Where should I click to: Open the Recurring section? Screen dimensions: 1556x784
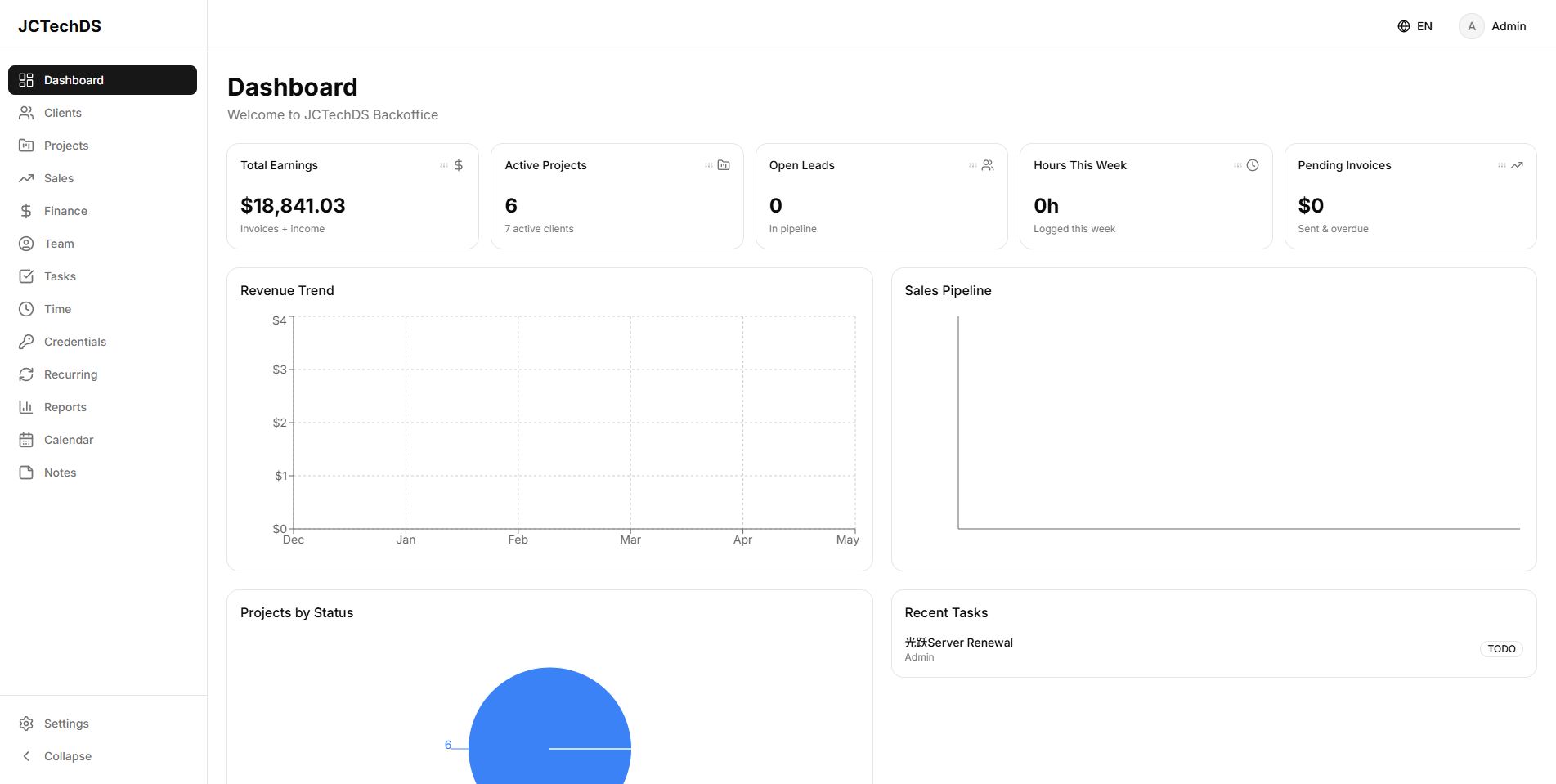(x=102, y=374)
